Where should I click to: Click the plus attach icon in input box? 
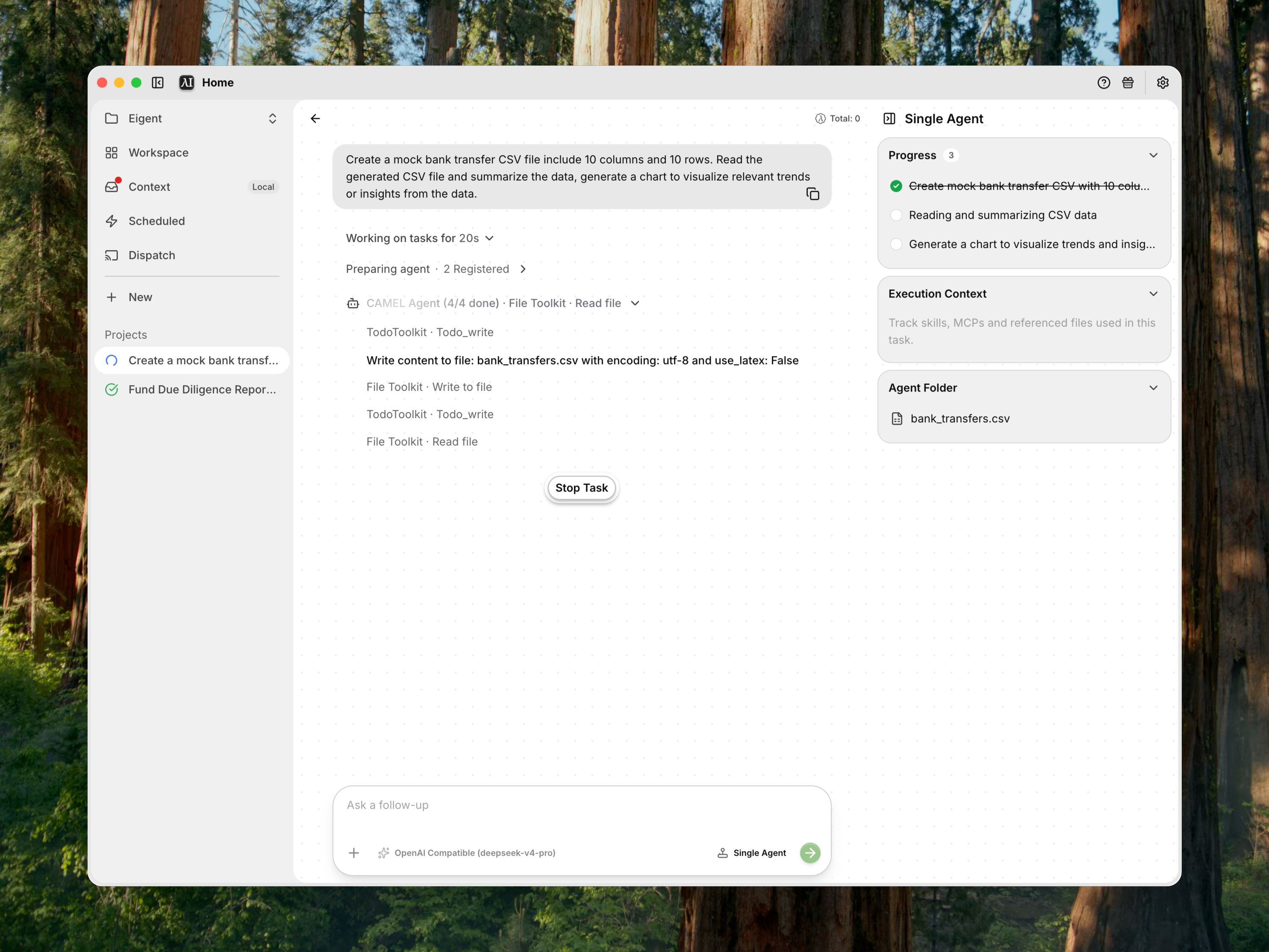point(354,853)
